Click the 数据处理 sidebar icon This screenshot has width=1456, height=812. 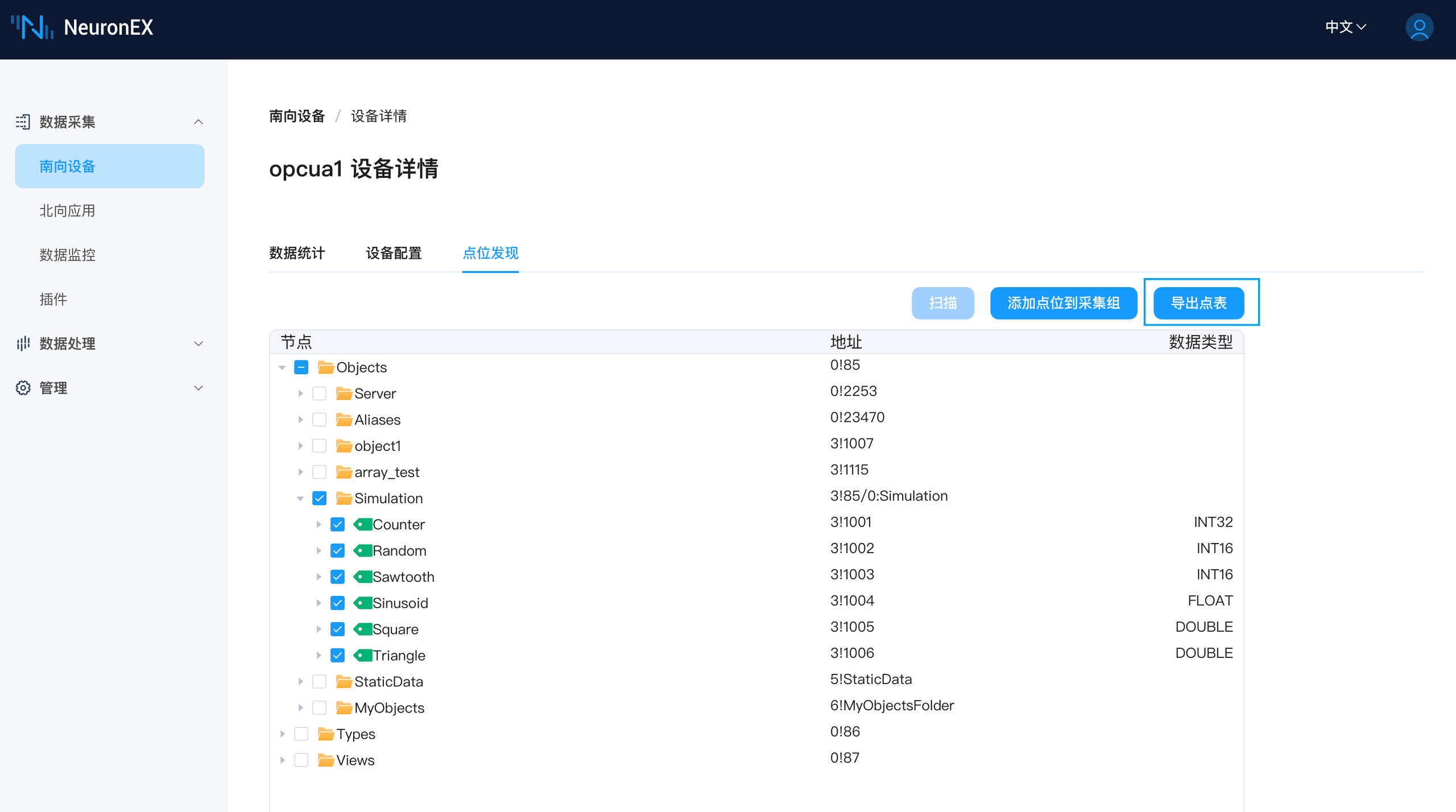click(x=23, y=343)
